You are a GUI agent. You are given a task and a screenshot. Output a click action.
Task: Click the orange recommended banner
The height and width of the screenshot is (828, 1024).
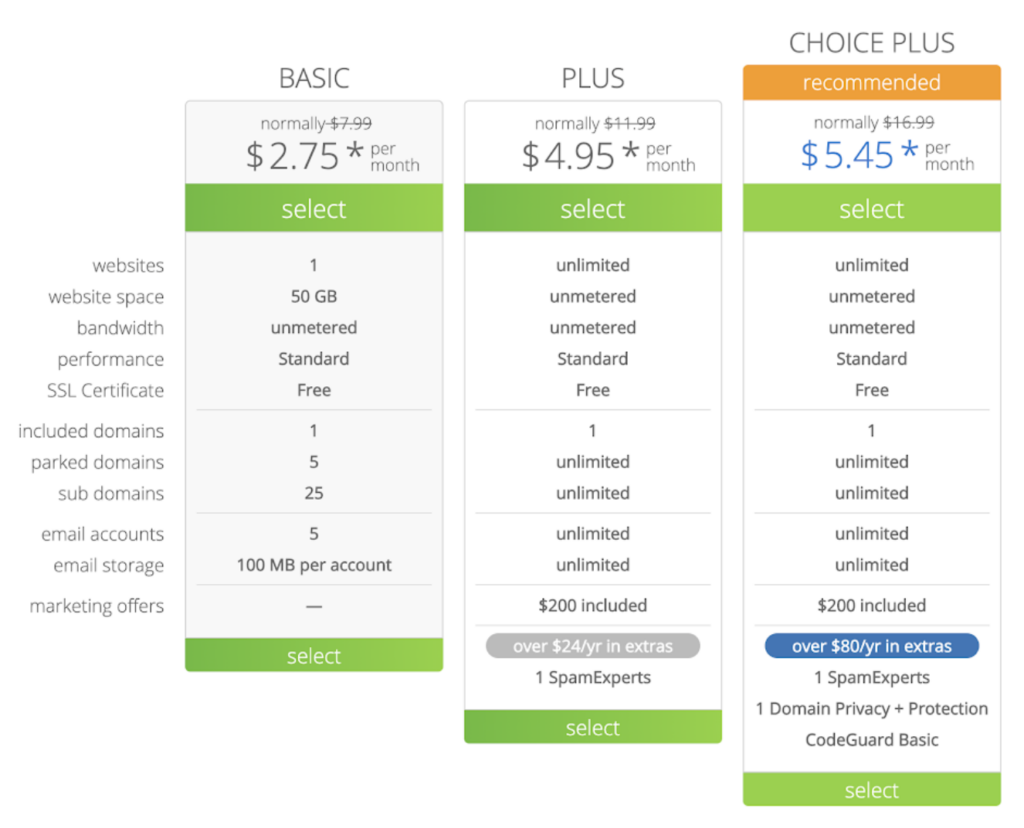point(871,82)
